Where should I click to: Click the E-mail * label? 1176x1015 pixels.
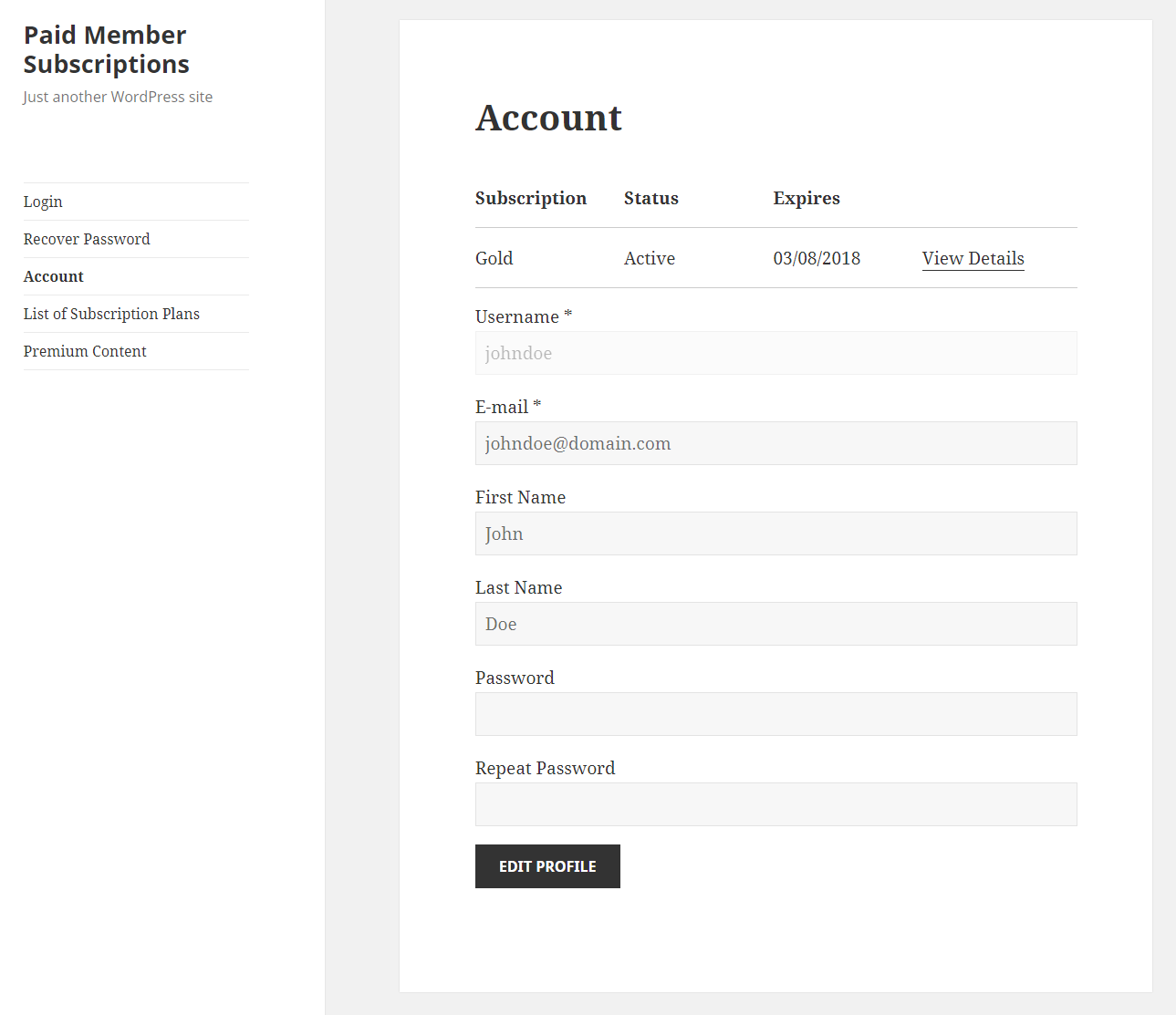tap(508, 407)
